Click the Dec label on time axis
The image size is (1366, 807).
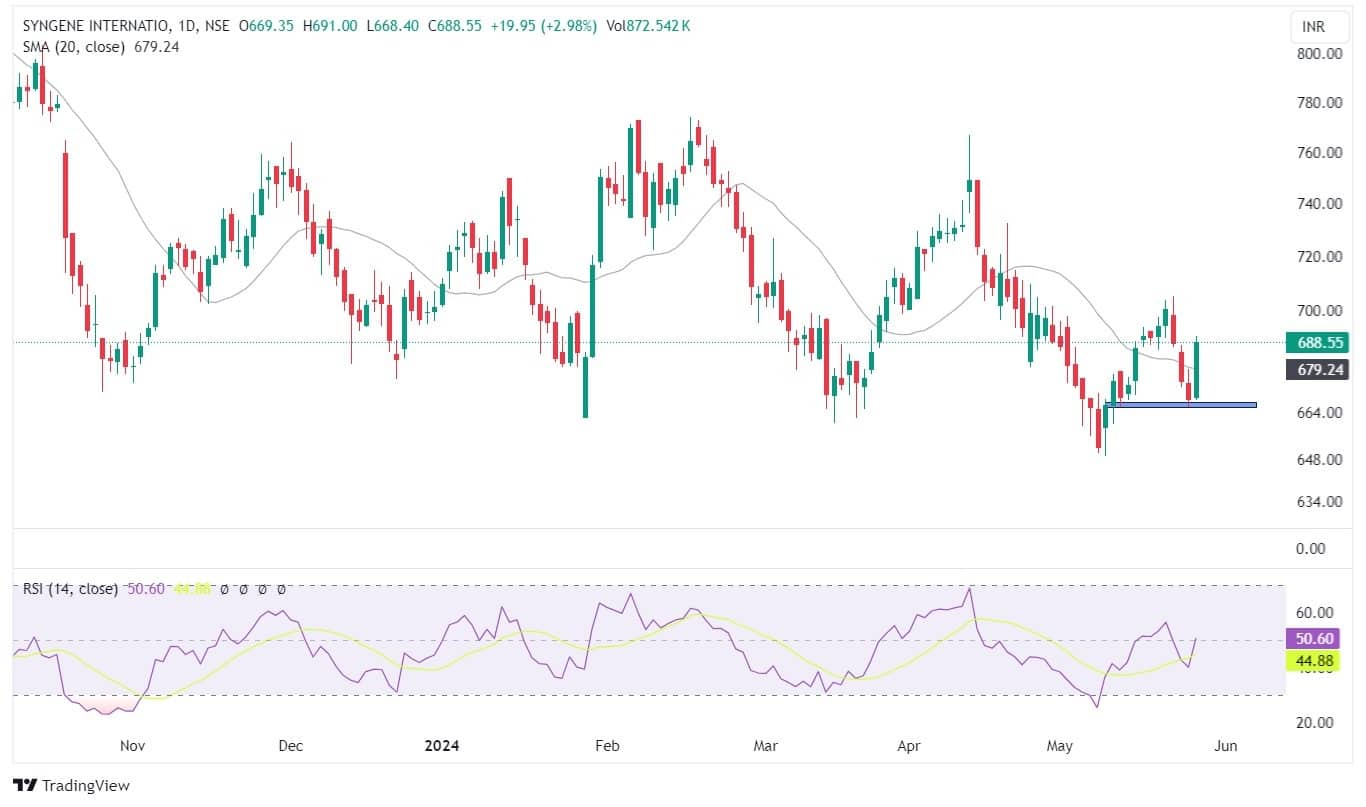coord(291,746)
